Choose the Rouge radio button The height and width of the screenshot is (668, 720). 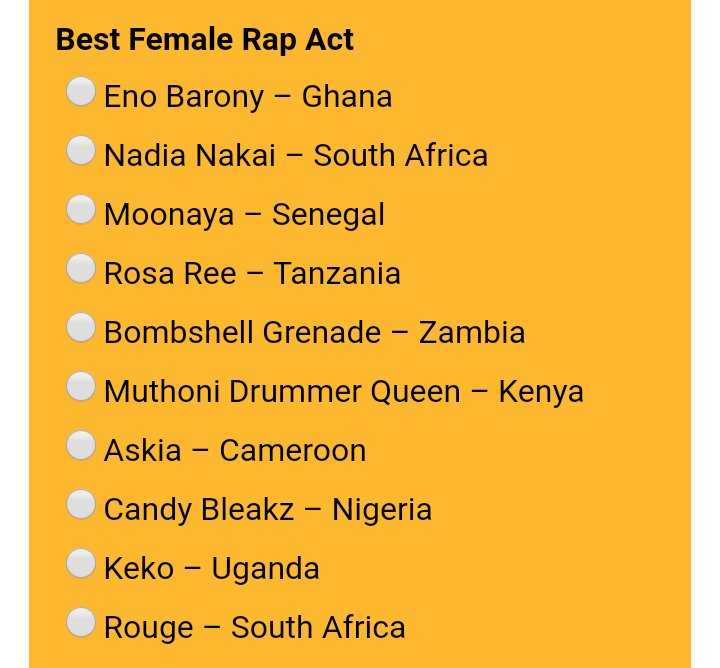pos(81,623)
